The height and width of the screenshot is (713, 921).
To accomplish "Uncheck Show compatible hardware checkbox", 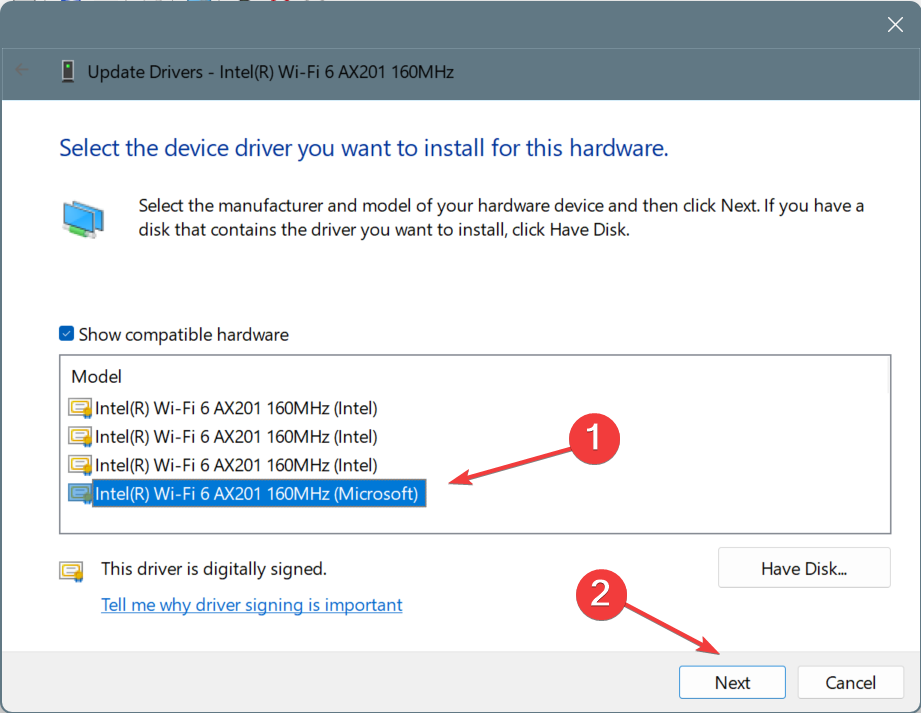I will click(66, 334).
